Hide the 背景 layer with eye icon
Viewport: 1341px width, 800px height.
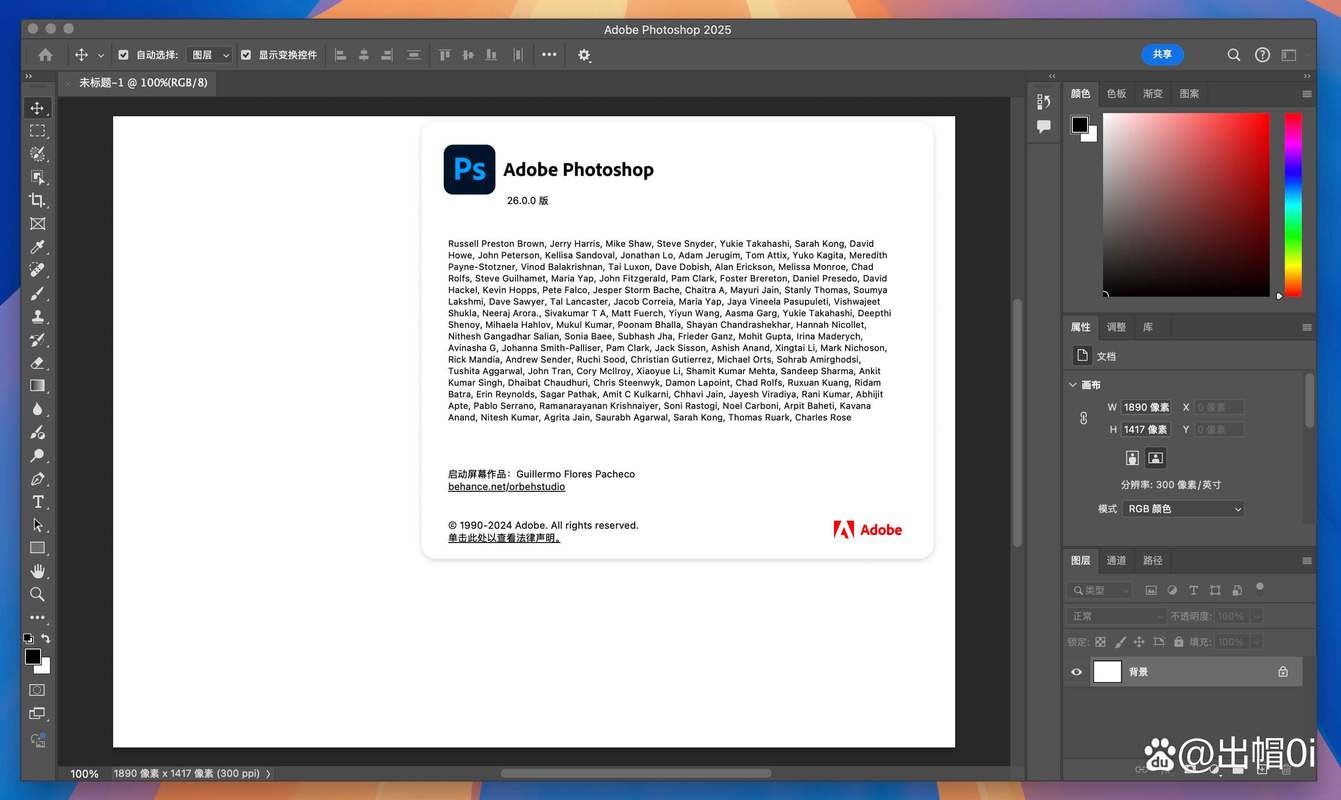pyautogui.click(x=1077, y=672)
